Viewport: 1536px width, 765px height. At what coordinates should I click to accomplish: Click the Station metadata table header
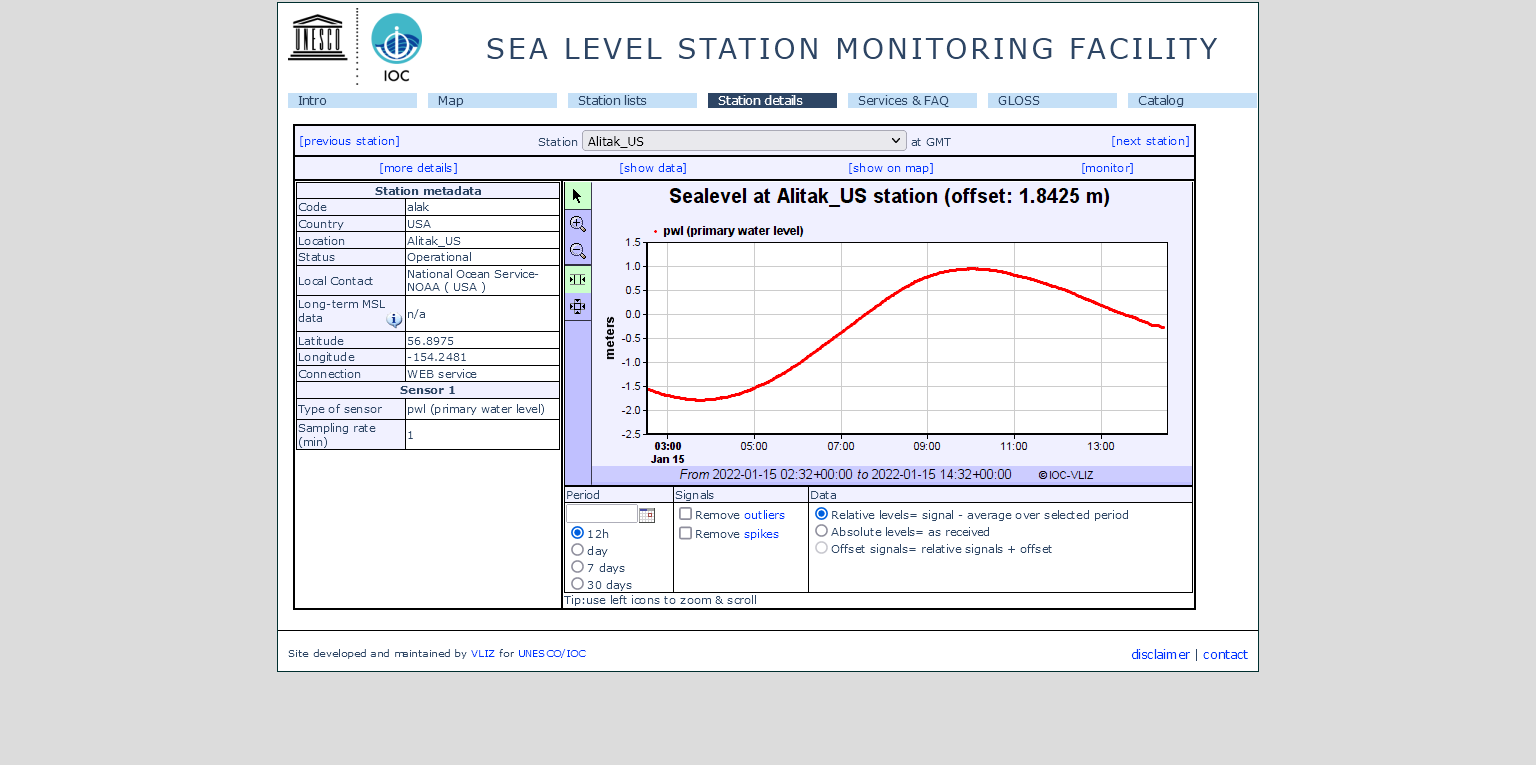428,191
